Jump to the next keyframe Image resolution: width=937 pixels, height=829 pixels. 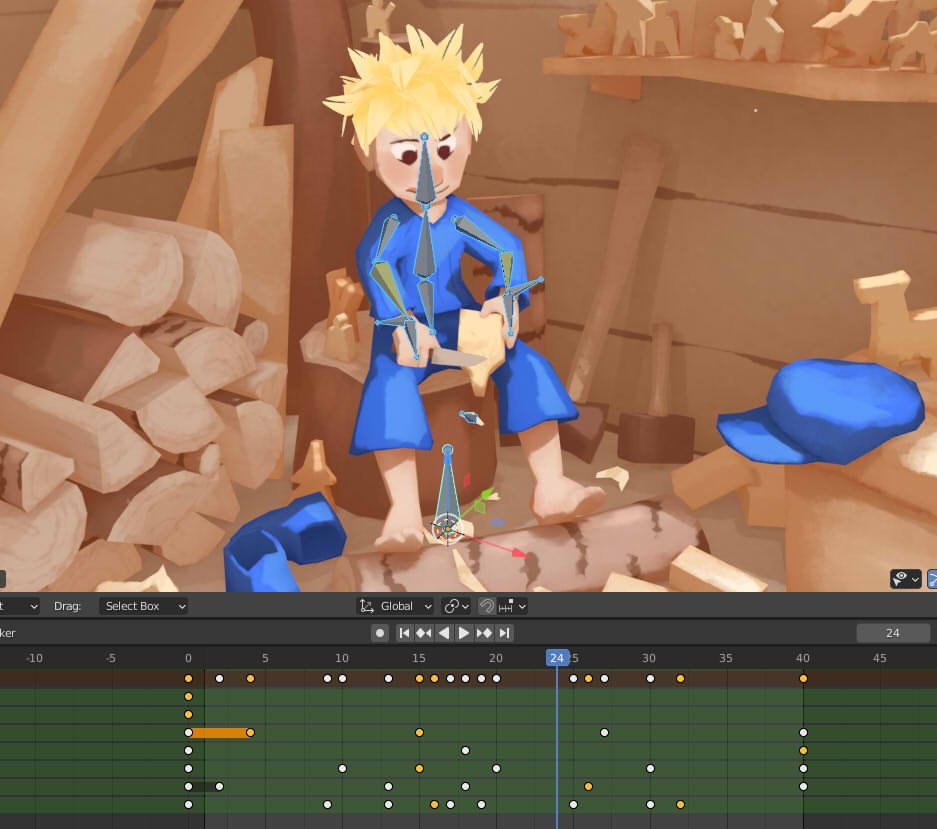click(484, 633)
